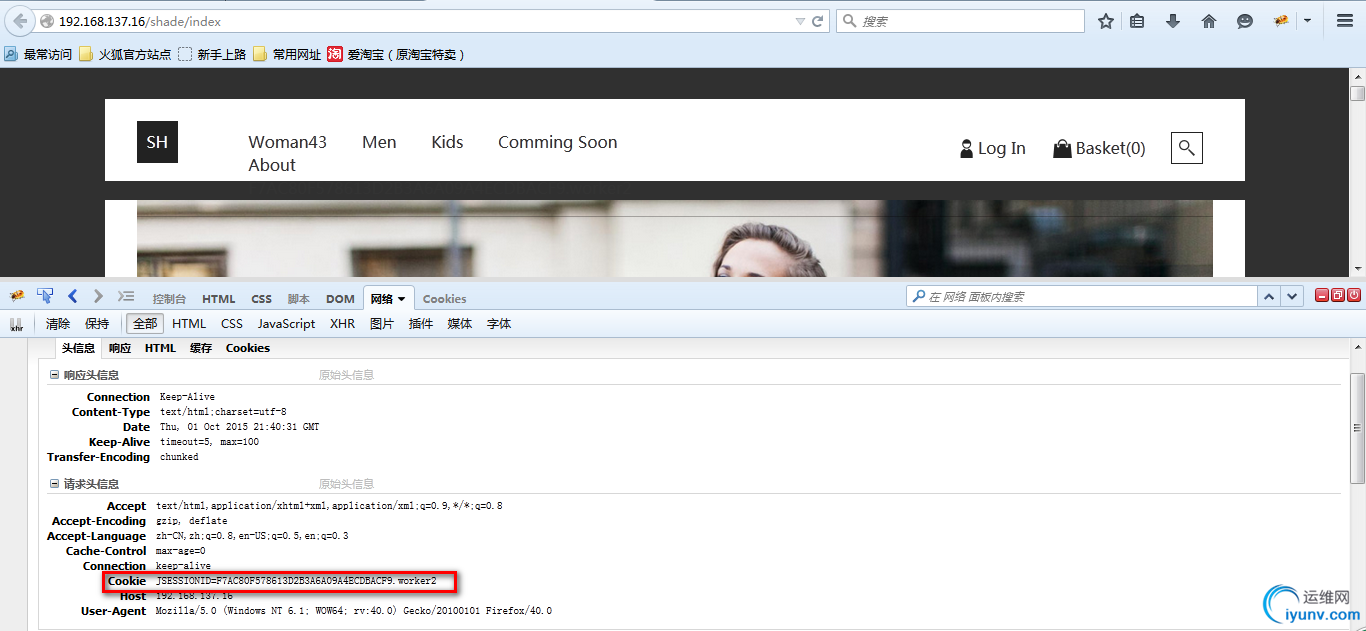Filter network requests by XHR
This screenshot has width=1366, height=631.
[343, 324]
